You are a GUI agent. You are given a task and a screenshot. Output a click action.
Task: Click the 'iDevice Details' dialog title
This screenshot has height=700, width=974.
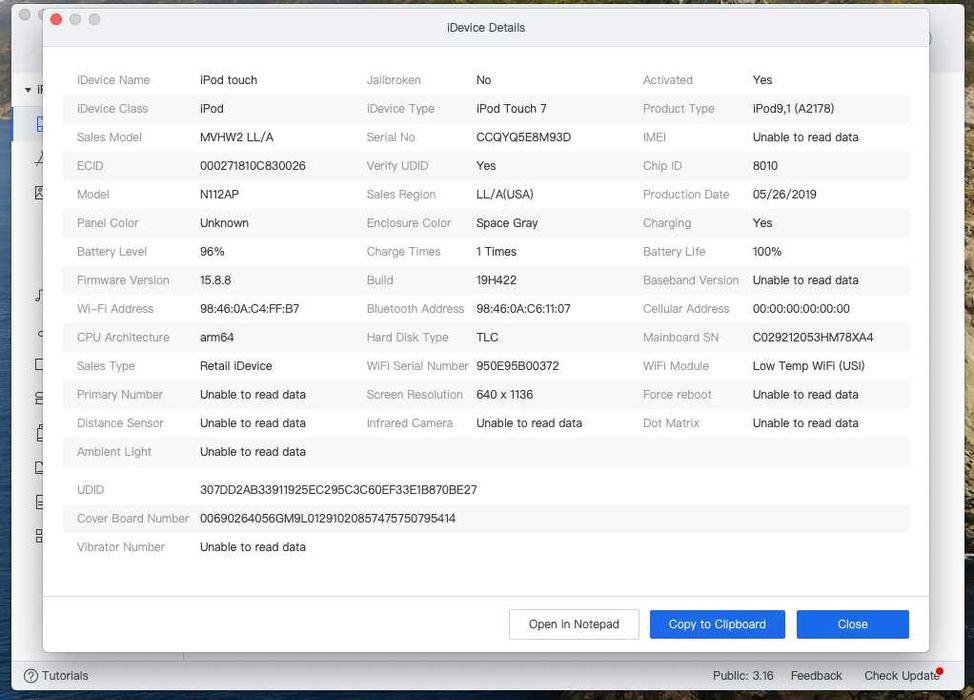pyautogui.click(x=486, y=28)
